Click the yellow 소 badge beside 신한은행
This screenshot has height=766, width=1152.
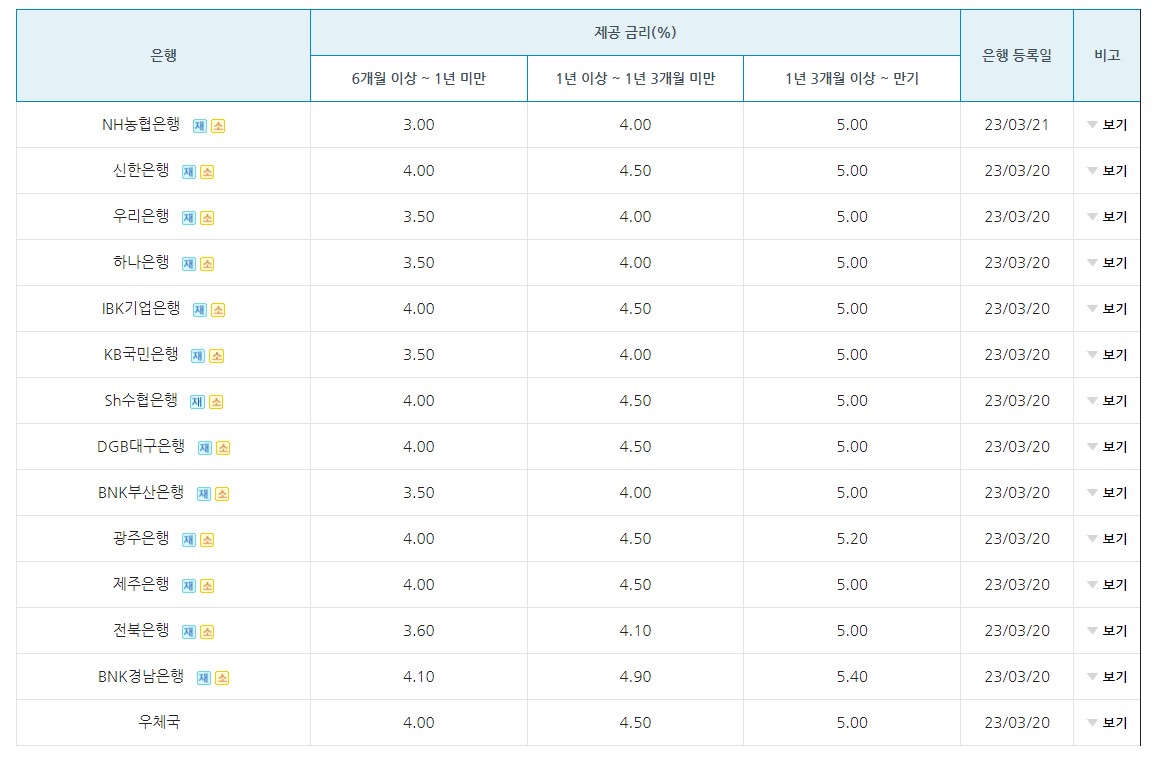207,172
